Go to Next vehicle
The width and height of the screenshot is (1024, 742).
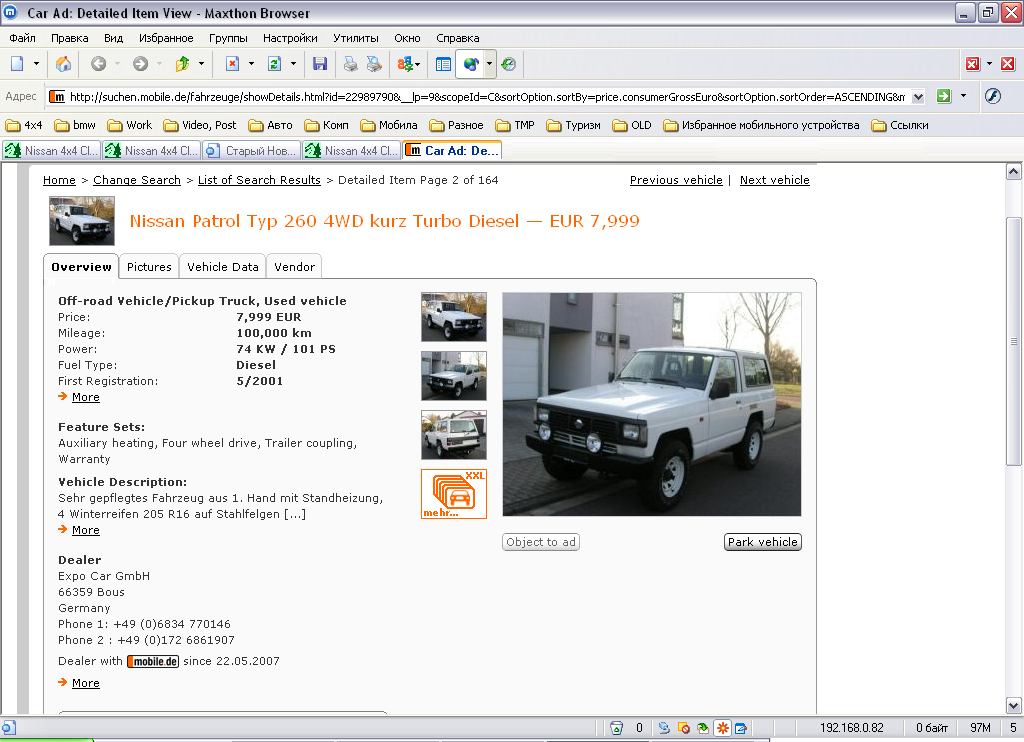[x=775, y=180]
